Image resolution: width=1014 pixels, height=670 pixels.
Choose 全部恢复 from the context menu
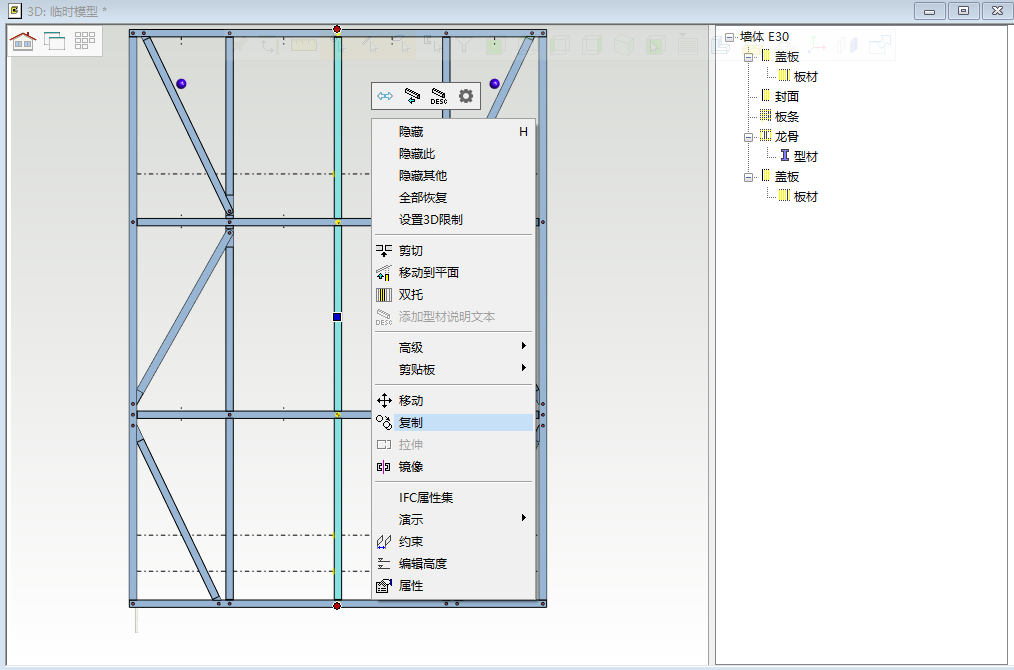[x=453, y=198]
